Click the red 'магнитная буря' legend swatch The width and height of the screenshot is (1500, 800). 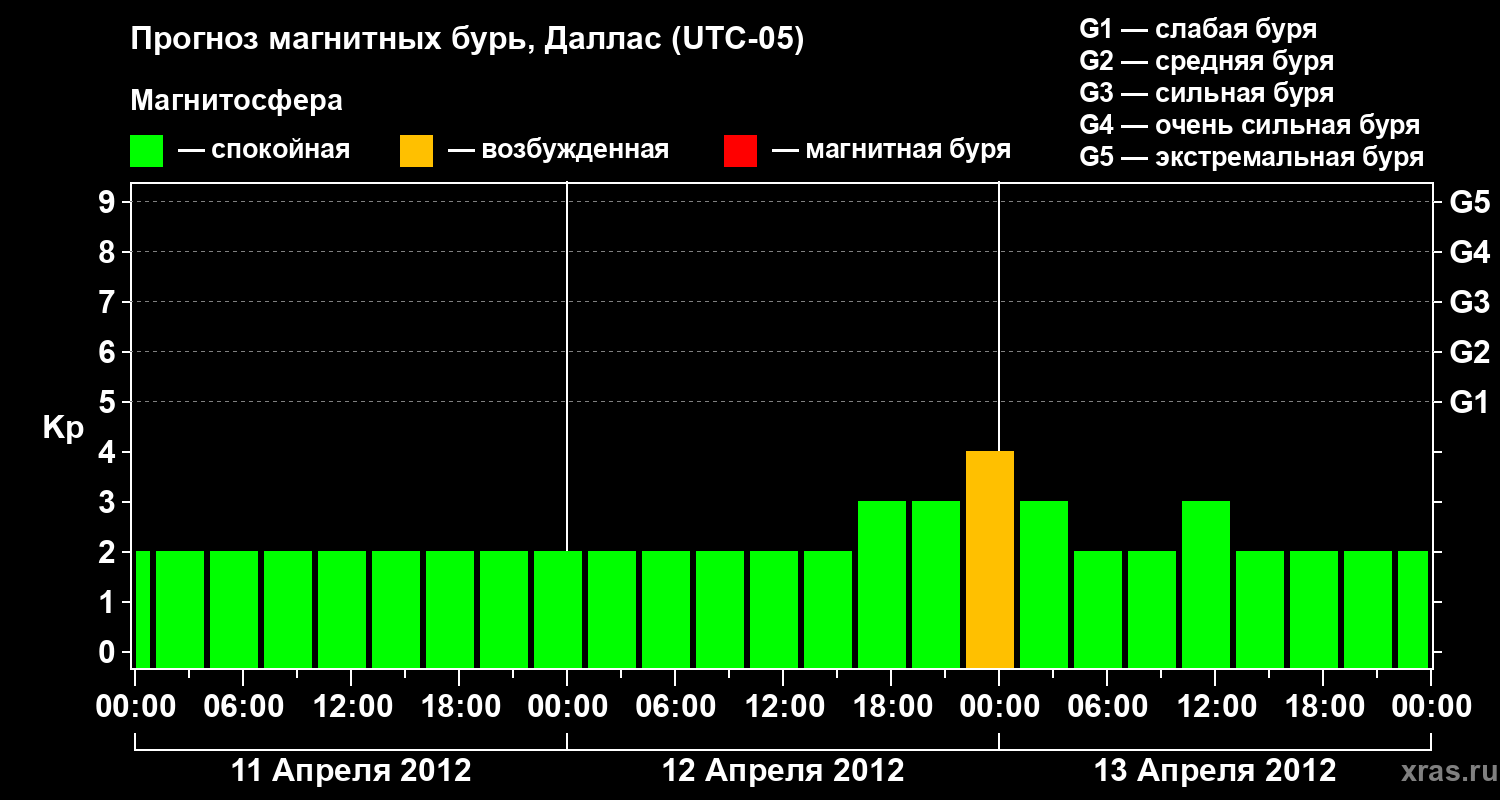[x=740, y=151]
